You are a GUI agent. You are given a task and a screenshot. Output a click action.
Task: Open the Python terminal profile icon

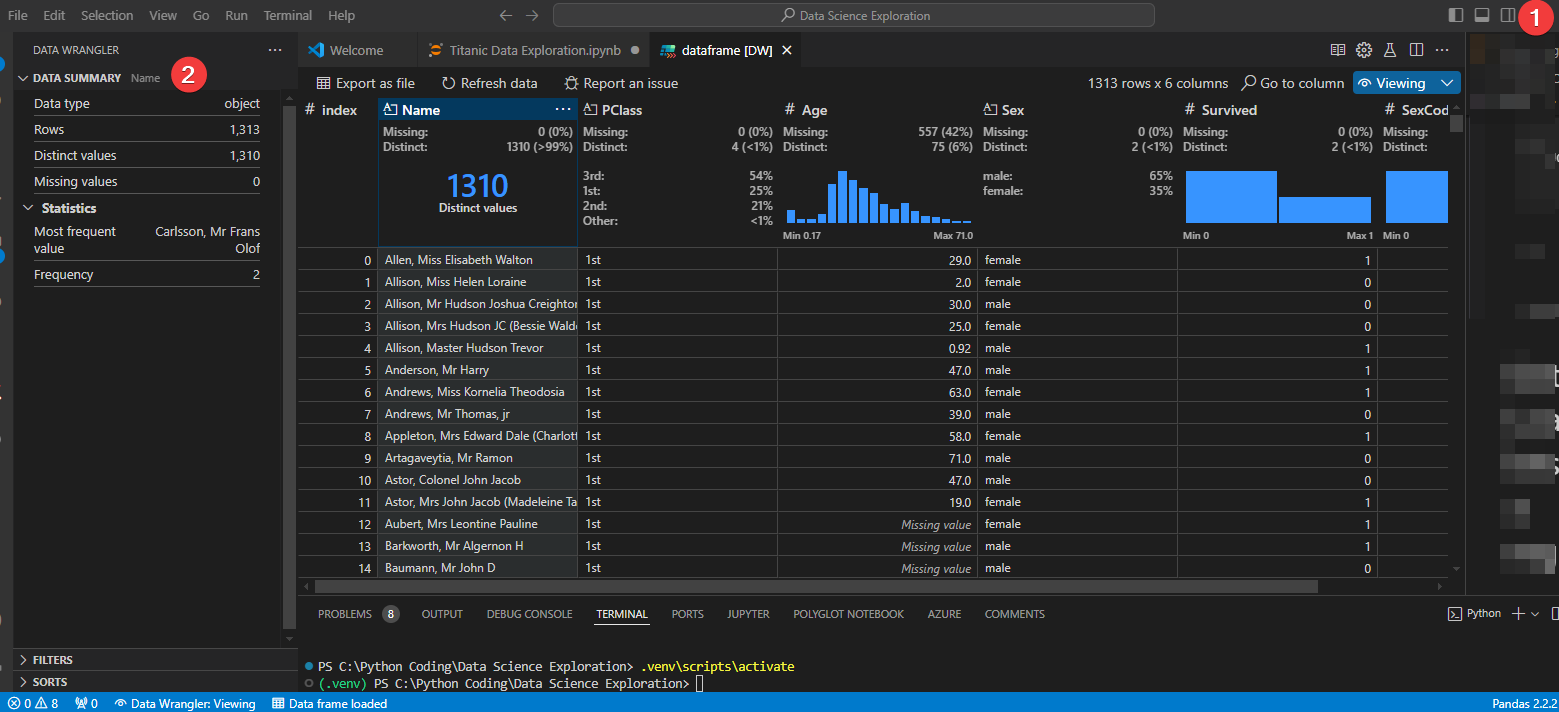click(x=1456, y=614)
